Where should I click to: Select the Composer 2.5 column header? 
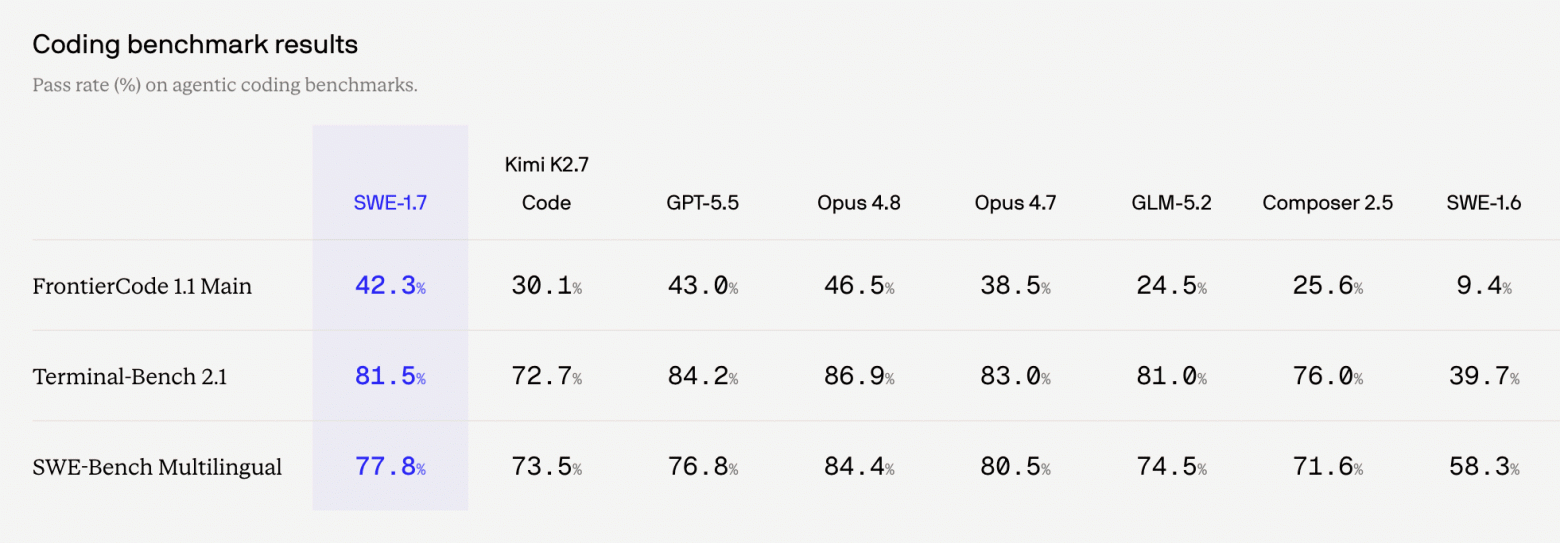click(1327, 202)
